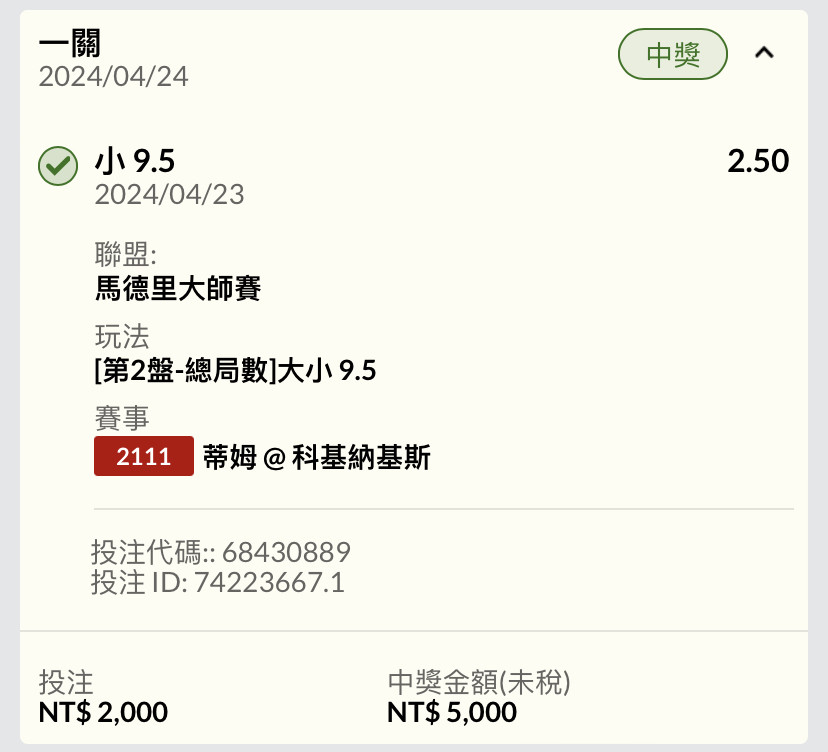Click the 投注 ID 74223667.1 line
828x752 pixels.
217,583
